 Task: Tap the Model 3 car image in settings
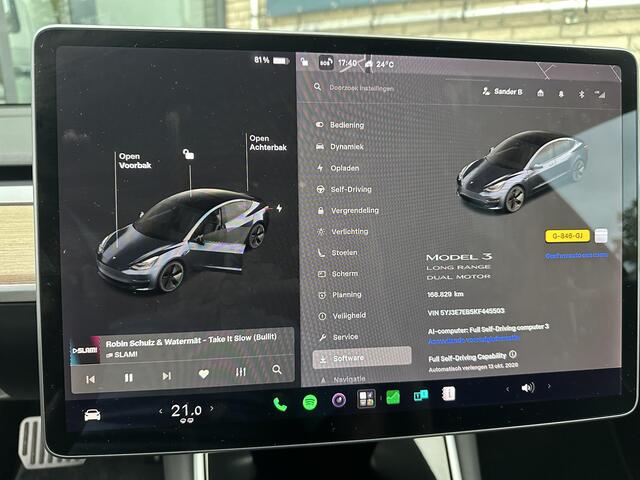[x=522, y=171]
